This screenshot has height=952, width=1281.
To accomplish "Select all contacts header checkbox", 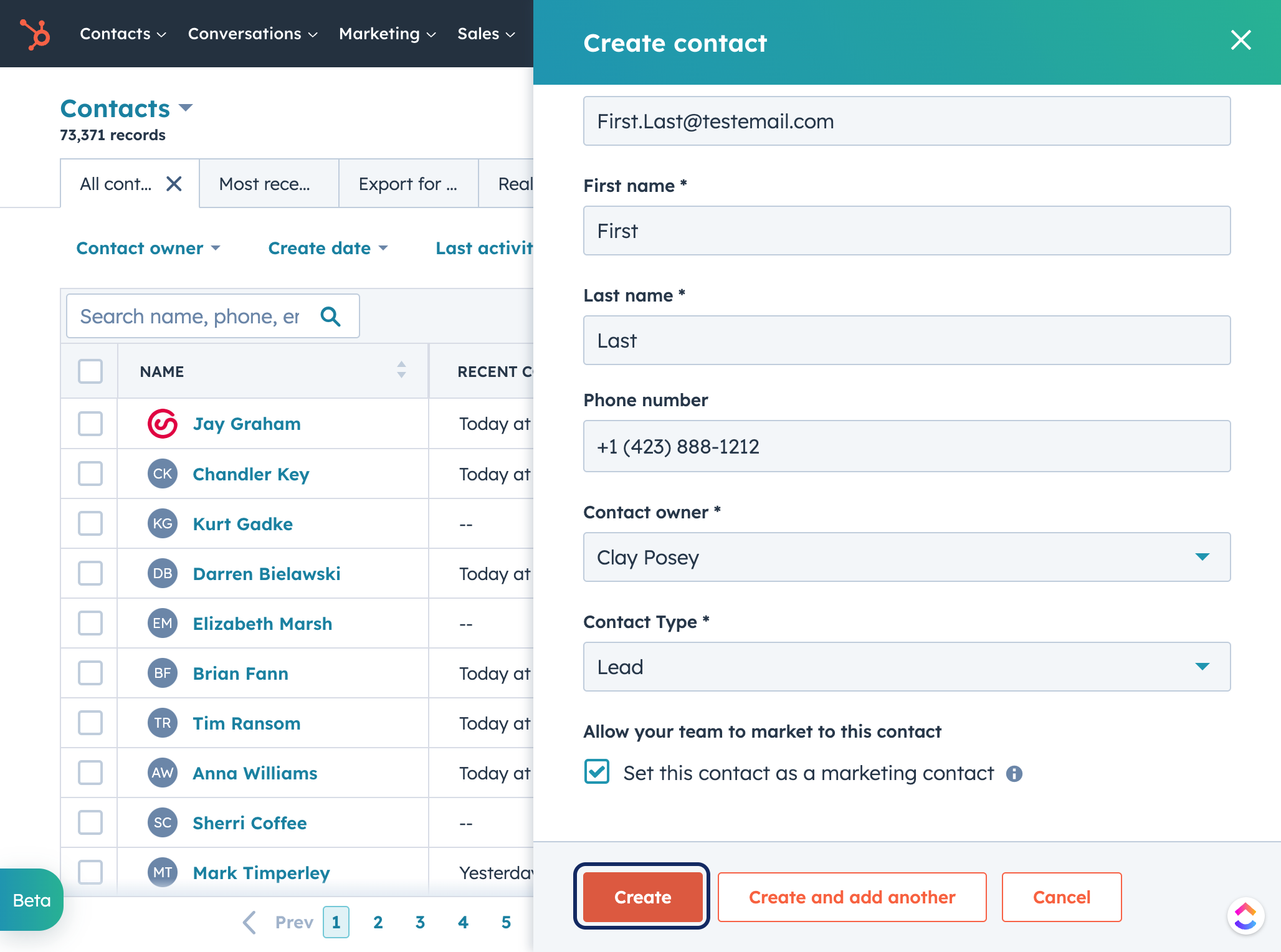I will pyautogui.click(x=90, y=371).
